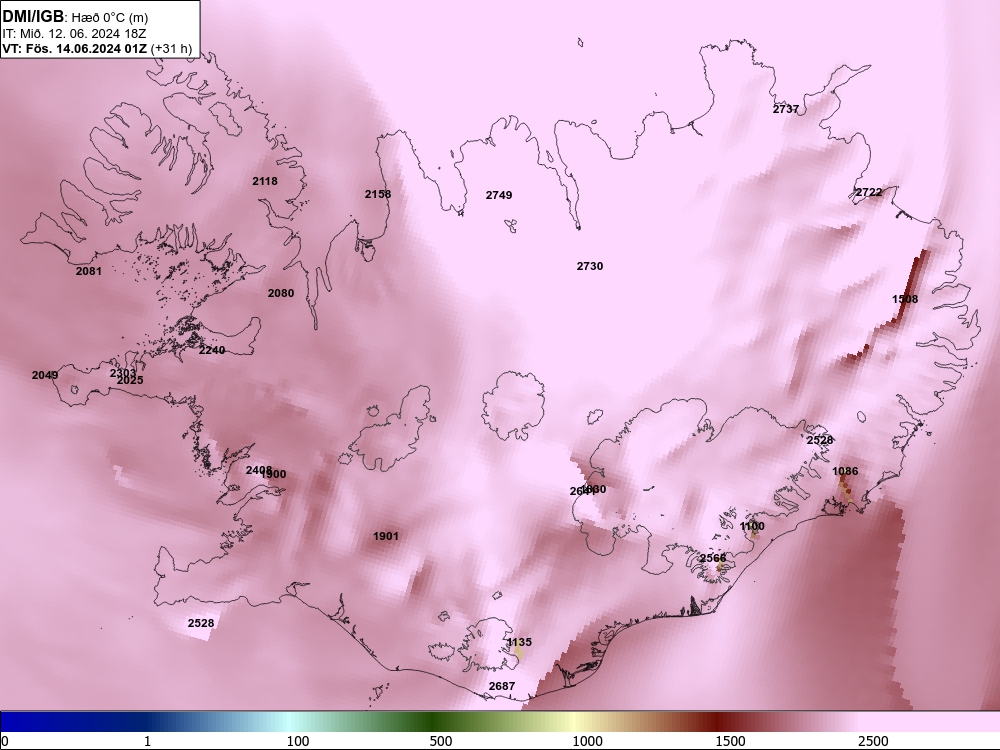Viewport: 1000px width, 750px height.
Task: Click the 'DMI/IGB' title text
Action: [x=33, y=17]
